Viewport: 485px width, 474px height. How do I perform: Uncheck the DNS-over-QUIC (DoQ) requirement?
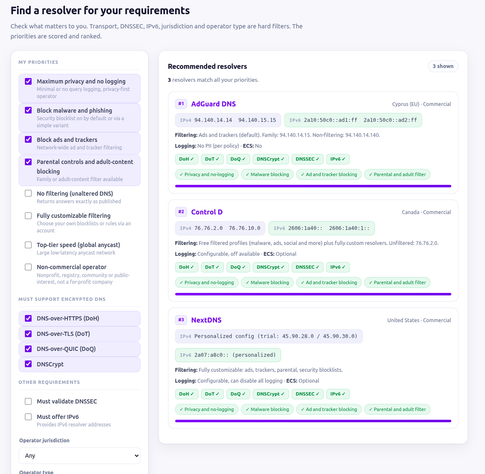click(x=28, y=349)
